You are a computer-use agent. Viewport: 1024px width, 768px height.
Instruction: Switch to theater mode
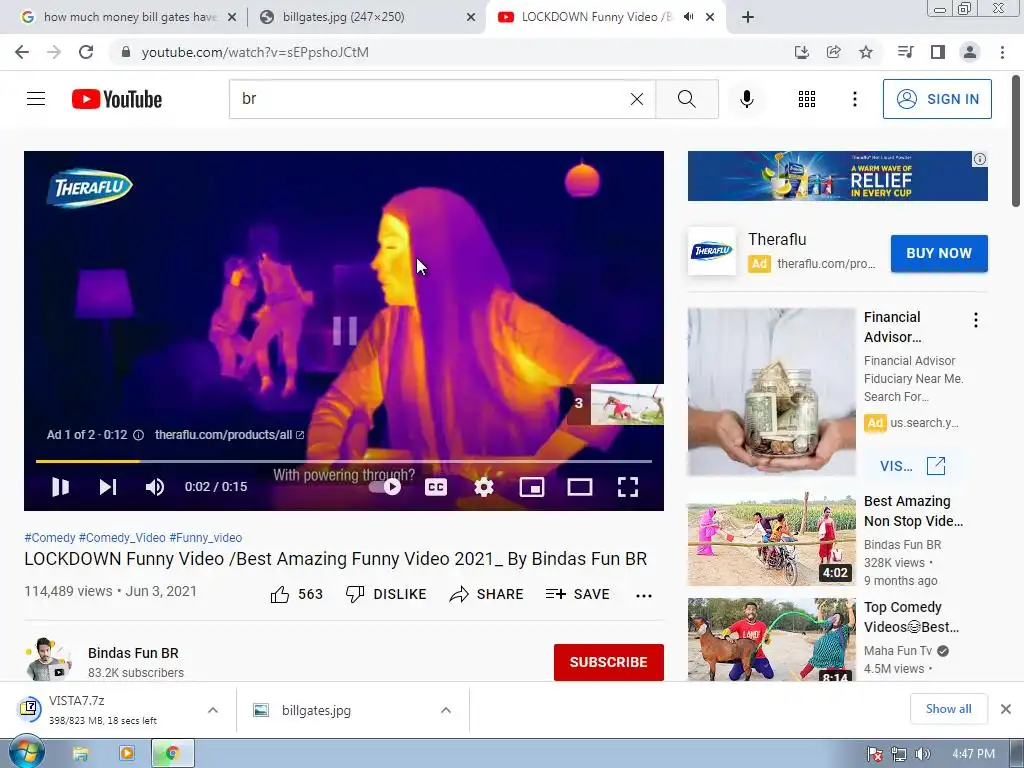(x=579, y=487)
